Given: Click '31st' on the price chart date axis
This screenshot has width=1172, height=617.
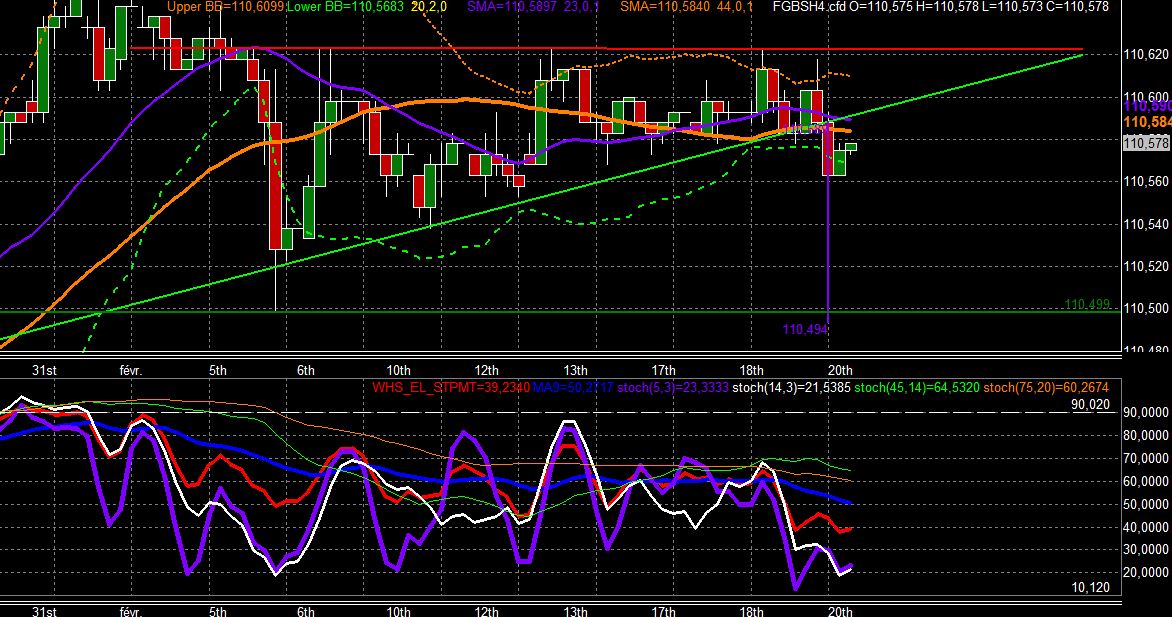Looking at the screenshot, I should [x=44, y=370].
